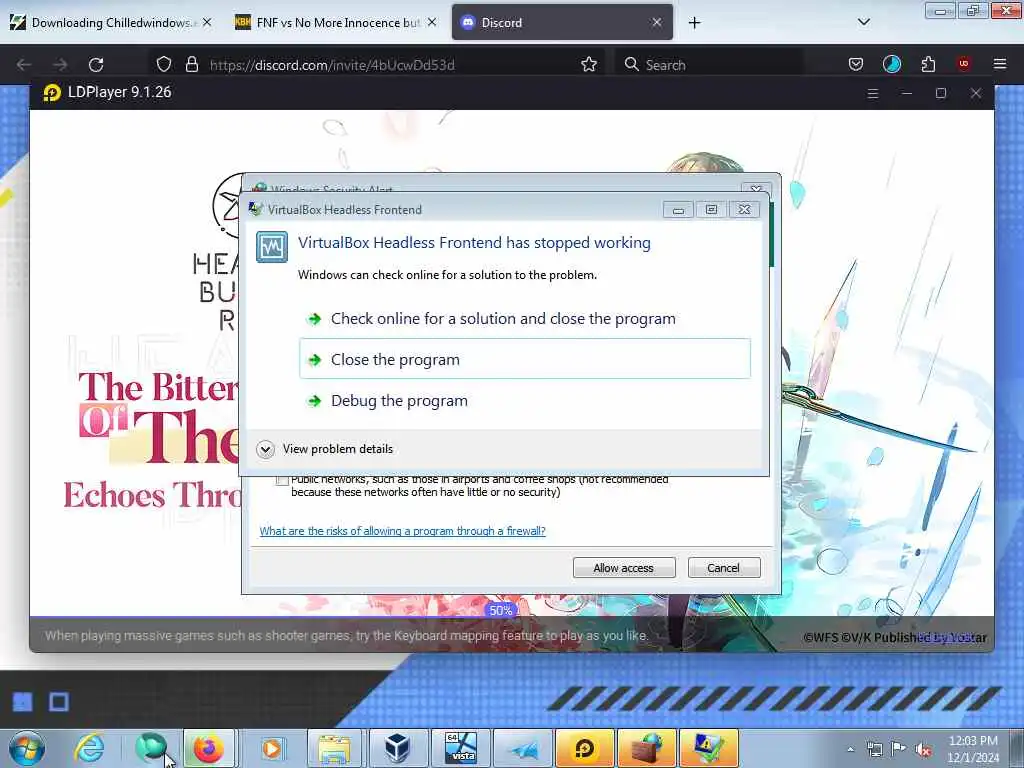1024x768 pixels.
Task: Open Firefox extensions puzzle icon
Action: (928, 64)
